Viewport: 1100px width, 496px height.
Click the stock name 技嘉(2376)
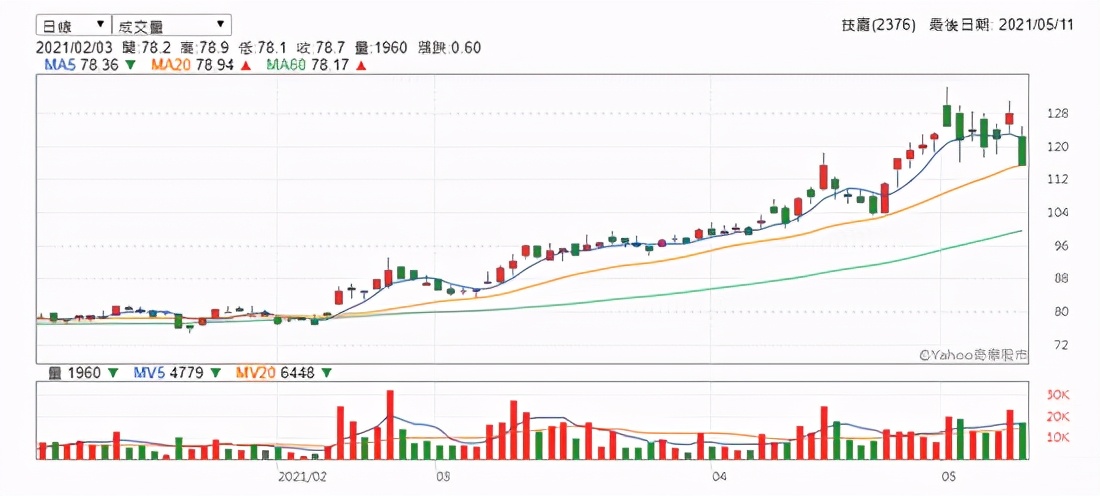pyautogui.click(x=879, y=25)
